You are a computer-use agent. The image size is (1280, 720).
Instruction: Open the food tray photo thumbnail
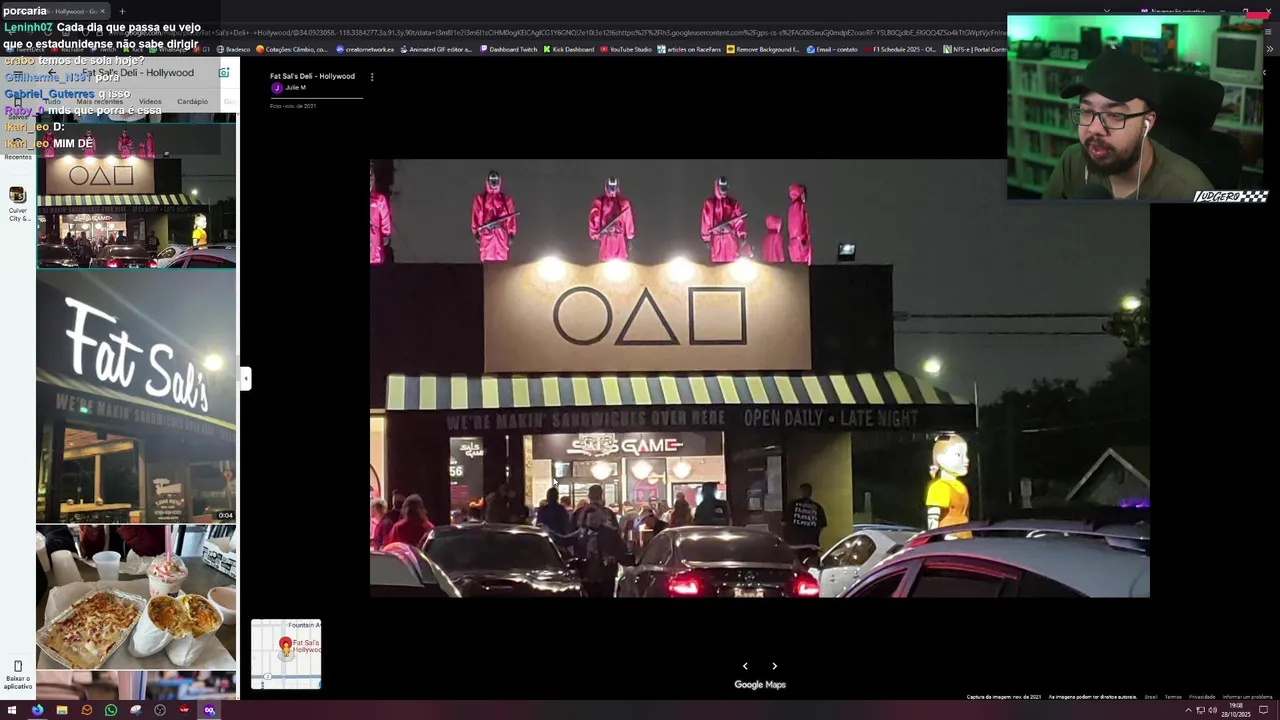pos(136,597)
